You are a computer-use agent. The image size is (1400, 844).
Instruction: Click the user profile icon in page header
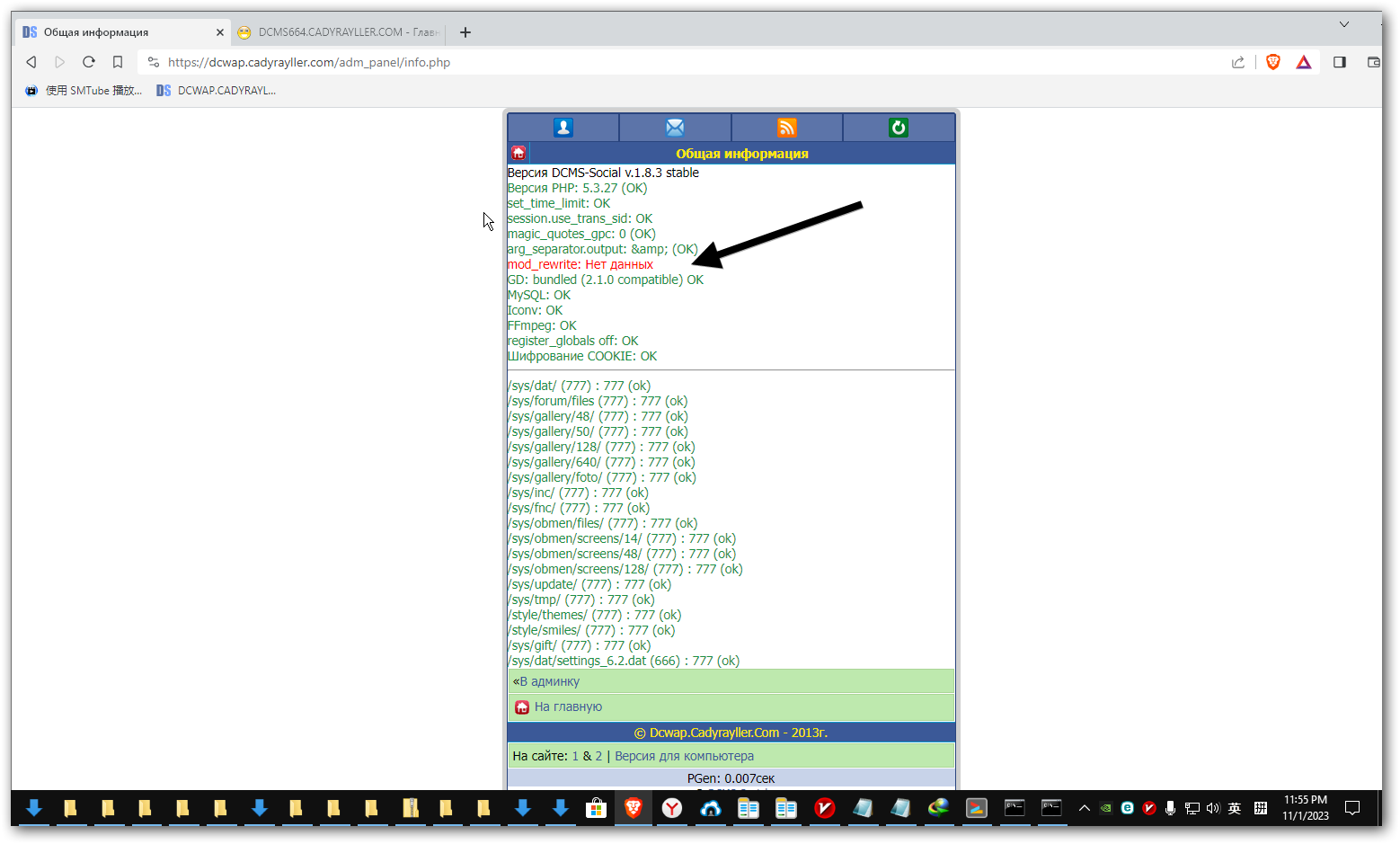coord(563,128)
